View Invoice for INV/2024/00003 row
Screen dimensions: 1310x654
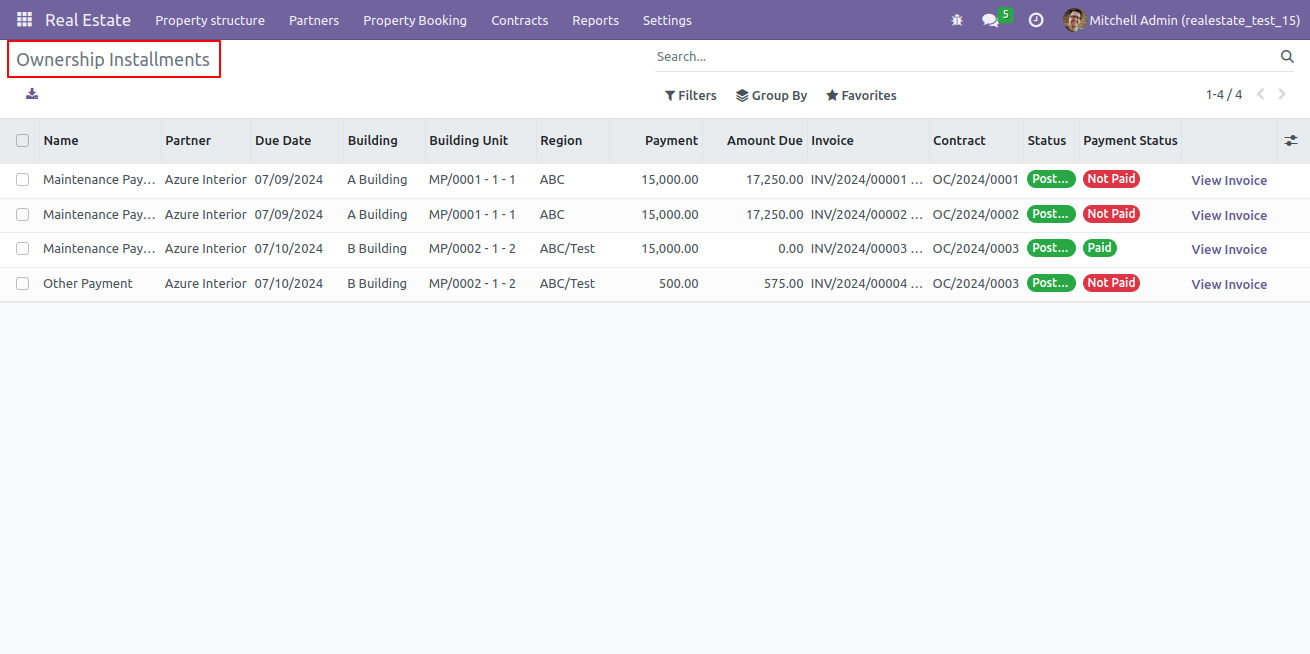(x=1229, y=250)
